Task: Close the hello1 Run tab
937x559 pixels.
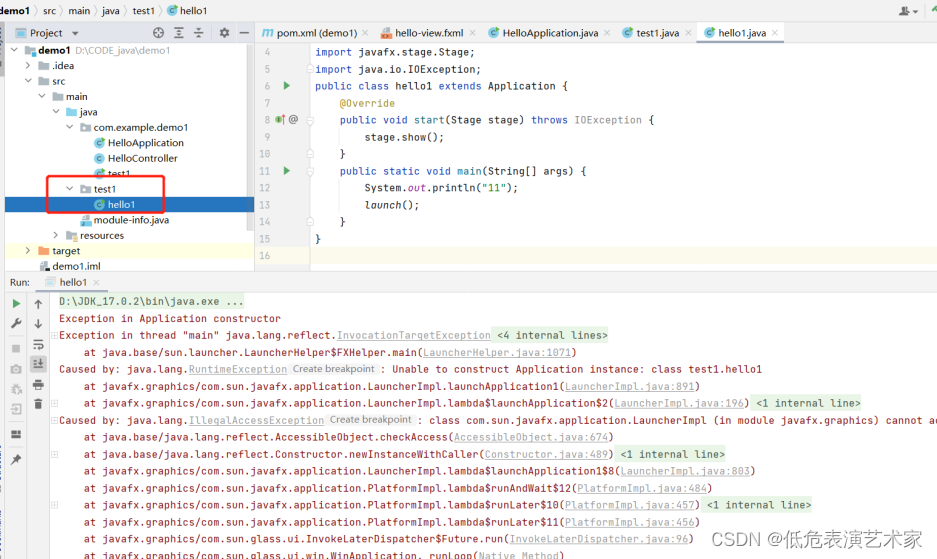Action: point(96,282)
